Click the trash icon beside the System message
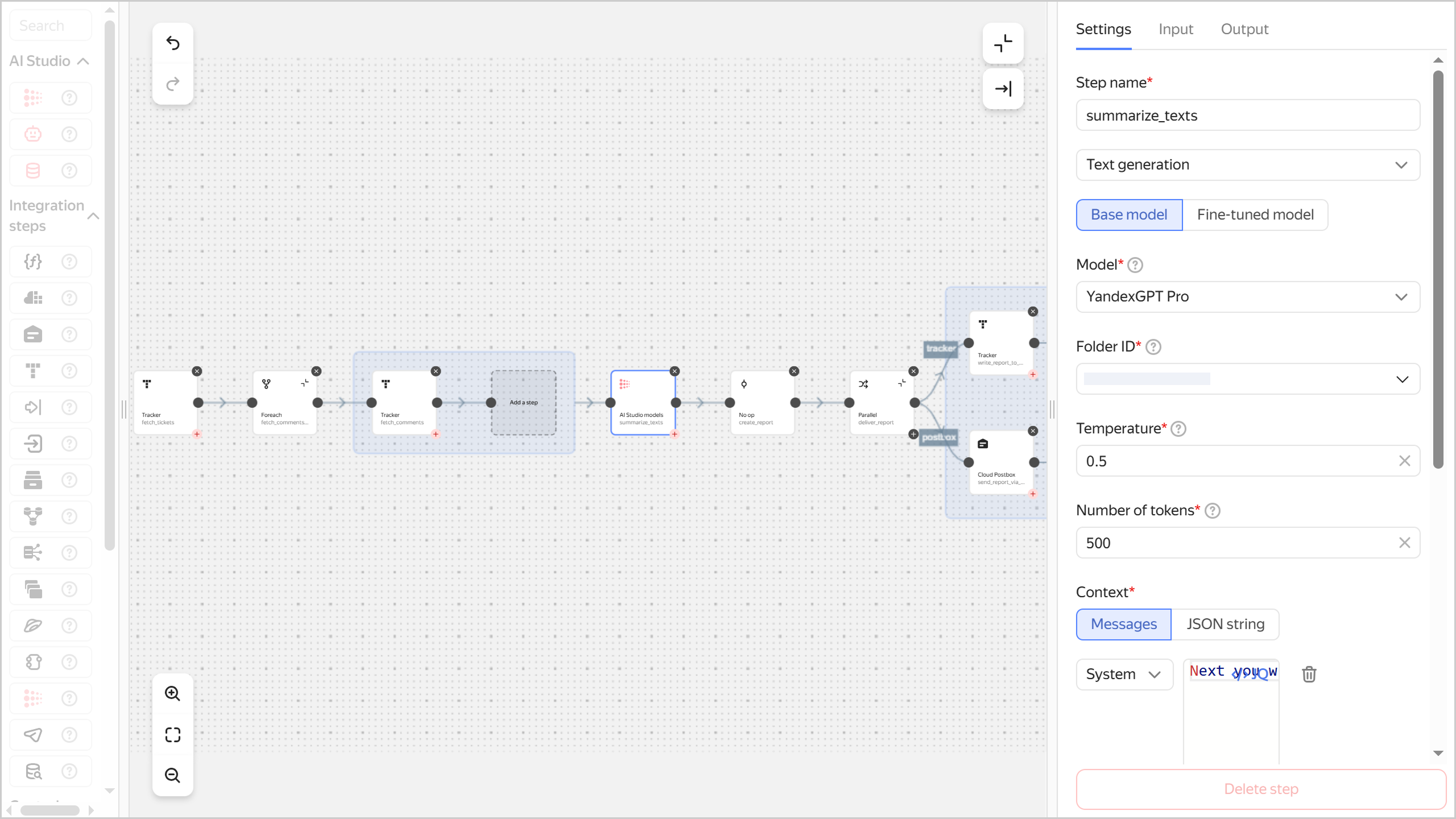The image size is (1456, 819). (x=1309, y=674)
